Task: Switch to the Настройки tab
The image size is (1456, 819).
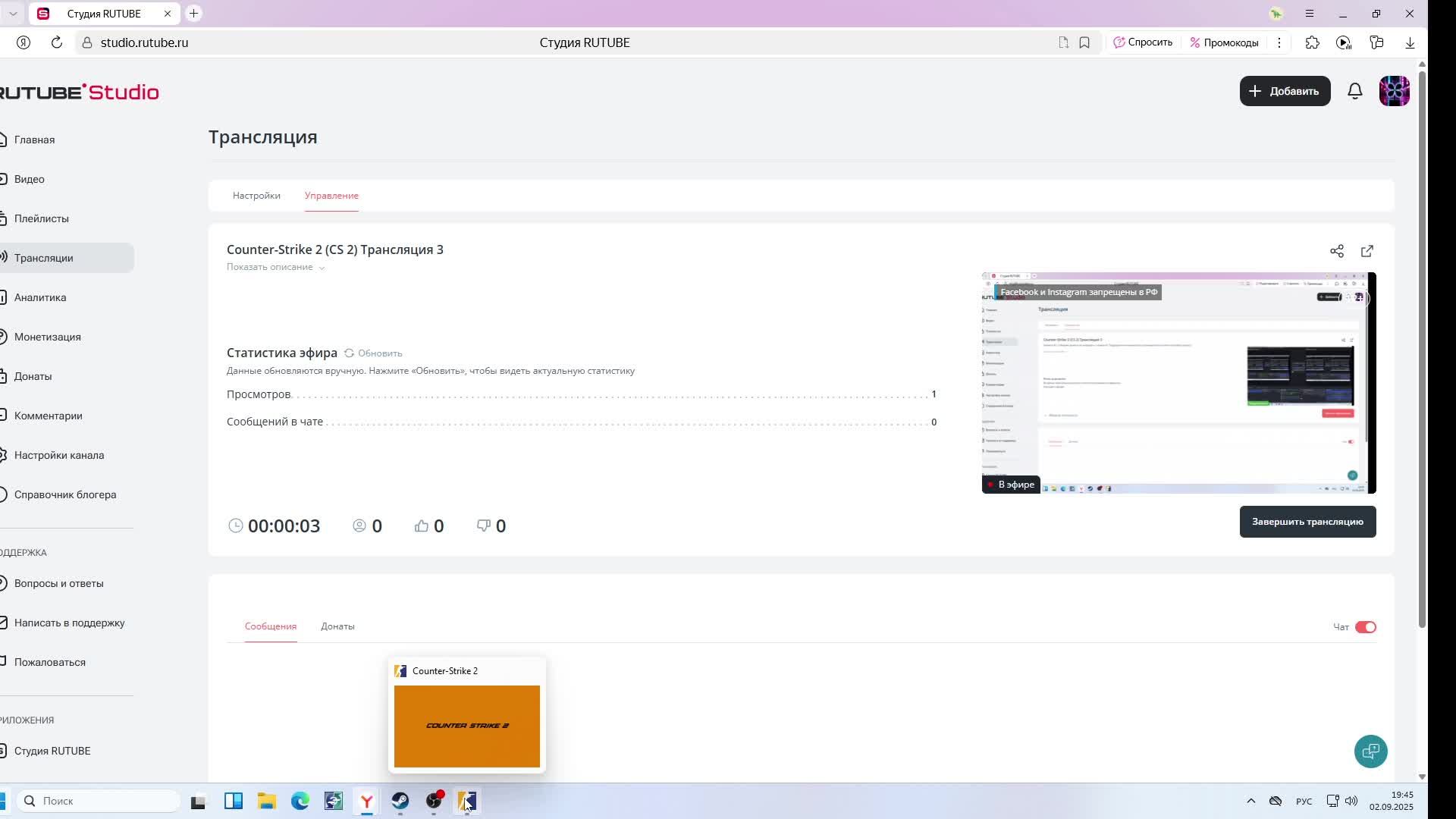Action: (x=256, y=196)
